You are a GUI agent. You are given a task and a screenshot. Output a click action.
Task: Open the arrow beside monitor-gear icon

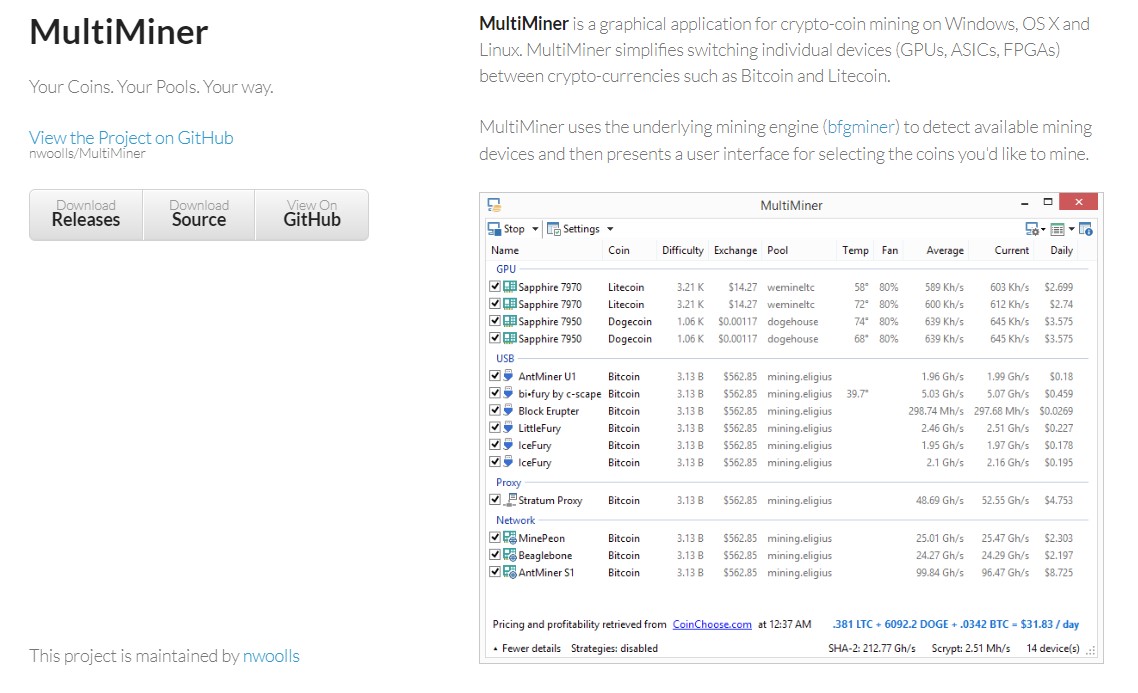(1043, 229)
